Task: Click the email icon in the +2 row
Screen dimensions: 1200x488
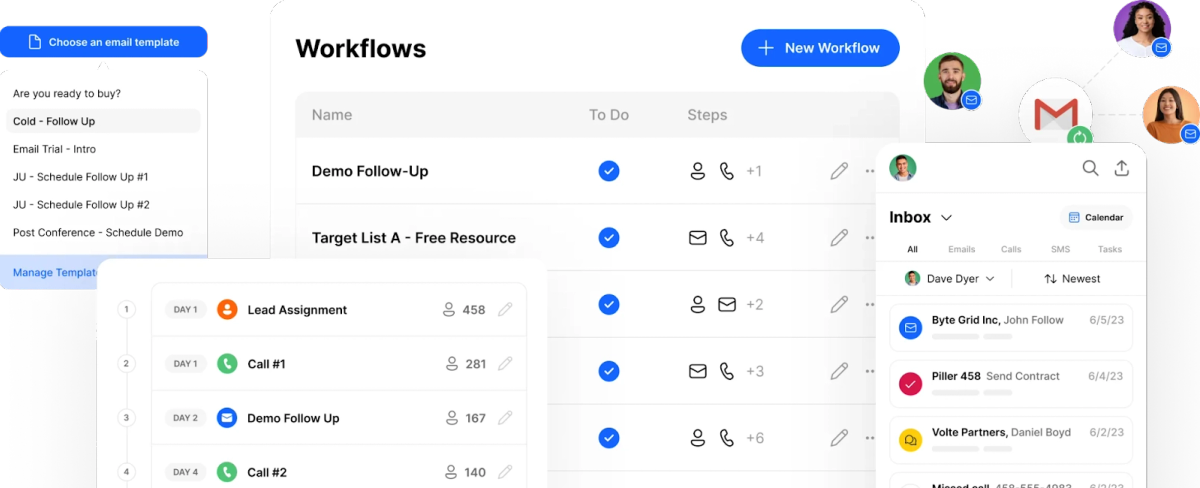Action: click(x=727, y=304)
